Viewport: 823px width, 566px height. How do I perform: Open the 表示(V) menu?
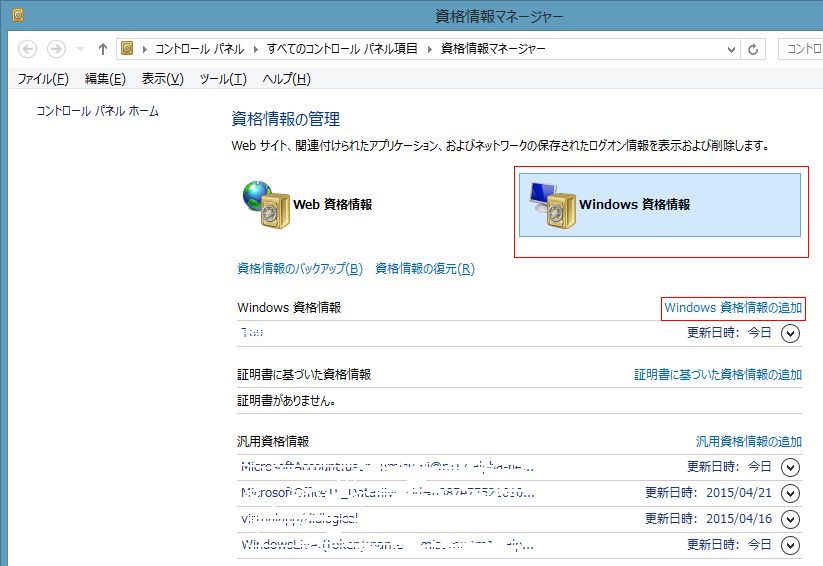click(x=162, y=79)
